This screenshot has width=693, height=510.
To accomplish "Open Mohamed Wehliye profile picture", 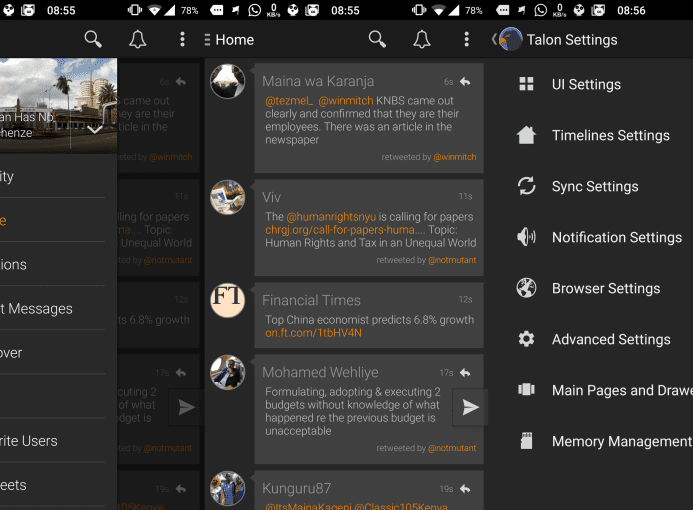I will point(227,372).
